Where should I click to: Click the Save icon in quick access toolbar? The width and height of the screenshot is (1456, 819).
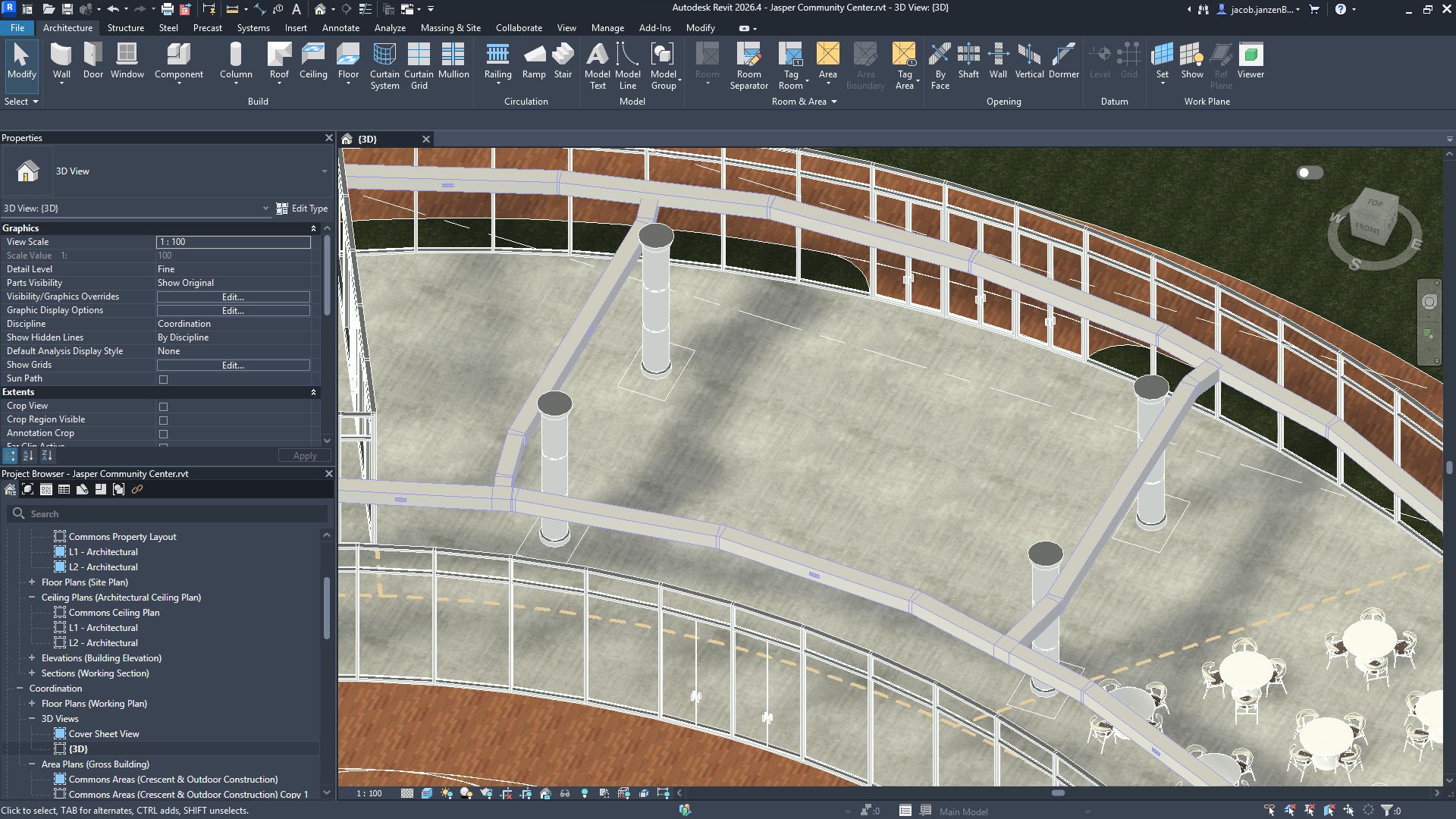(67, 9)
